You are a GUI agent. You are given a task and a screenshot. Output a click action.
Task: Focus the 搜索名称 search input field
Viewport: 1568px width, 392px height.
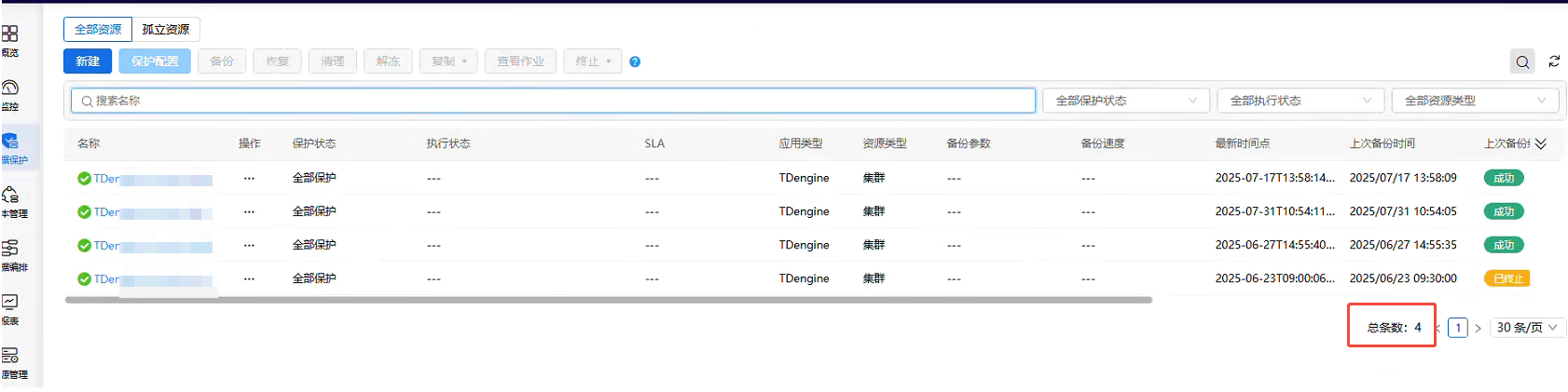coord(554,101)
